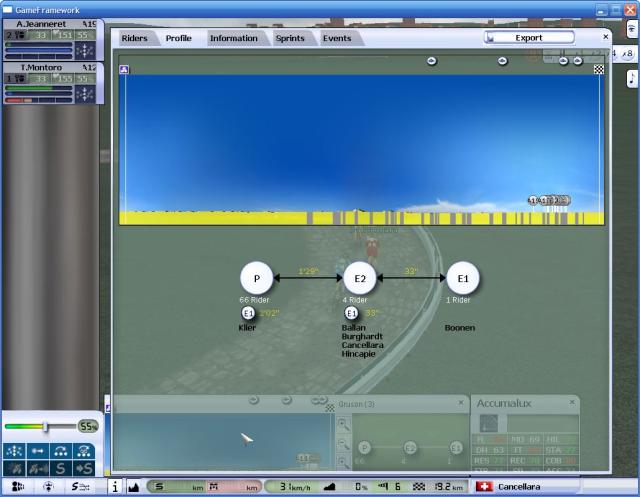Open the info 'i' icon in bottom bar

click(115, 486)
